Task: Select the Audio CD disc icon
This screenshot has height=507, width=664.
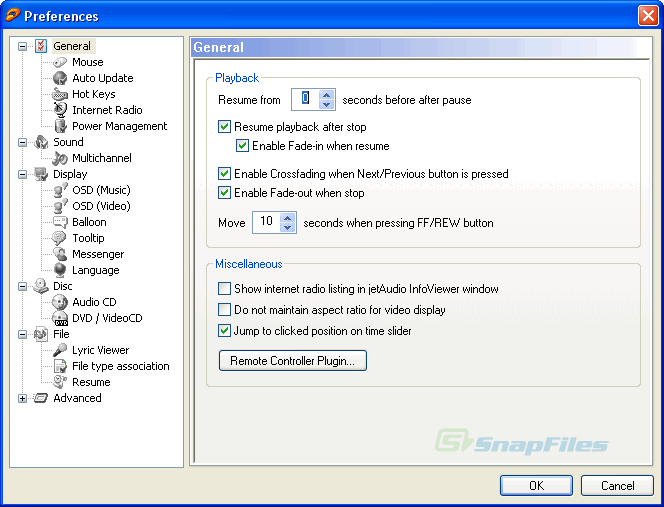Action: [60, 302]
